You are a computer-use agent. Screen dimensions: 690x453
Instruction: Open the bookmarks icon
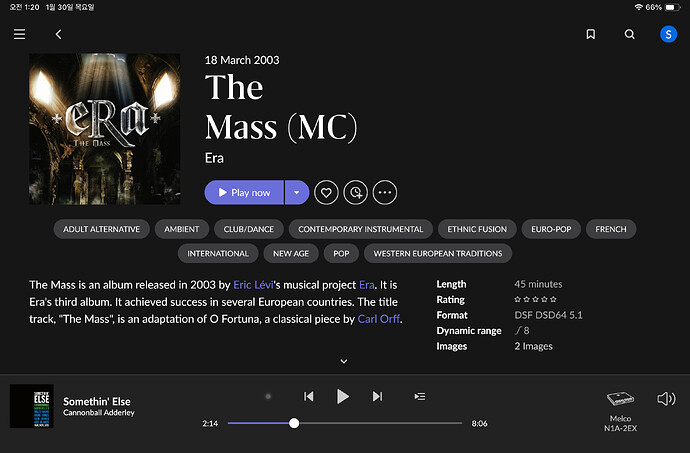coord(591,34)
